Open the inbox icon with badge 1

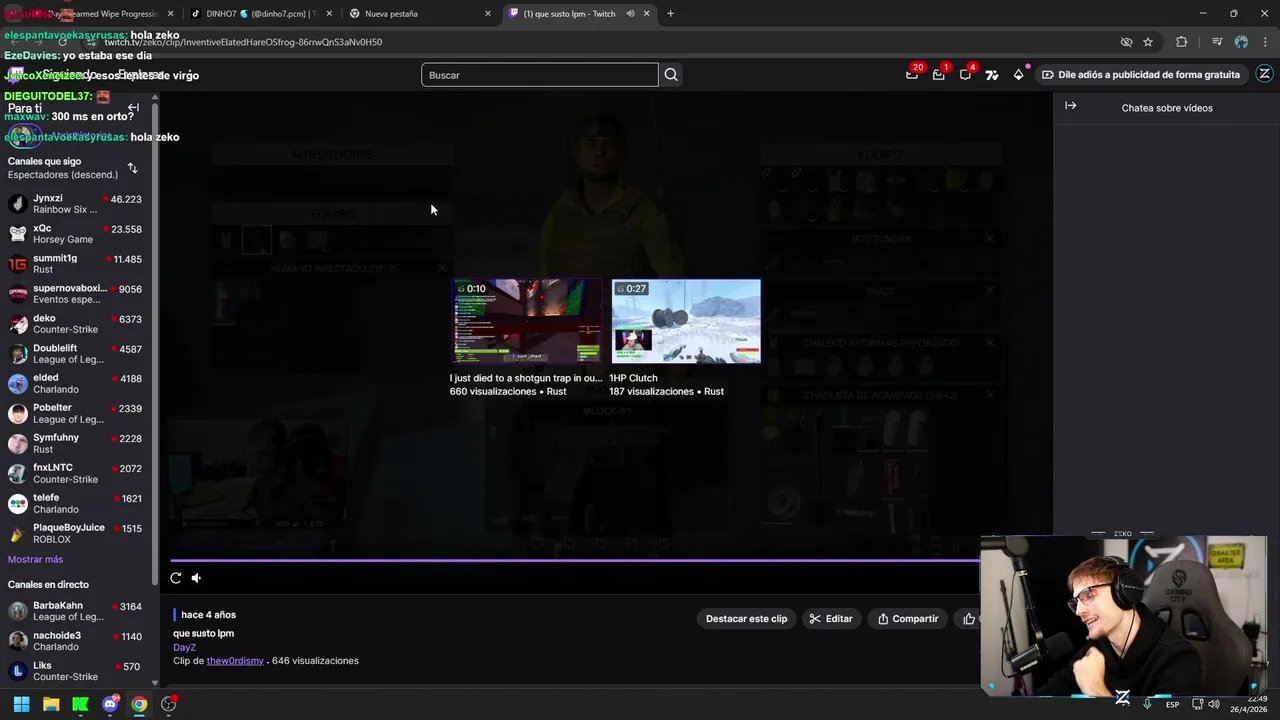(938, 74)
